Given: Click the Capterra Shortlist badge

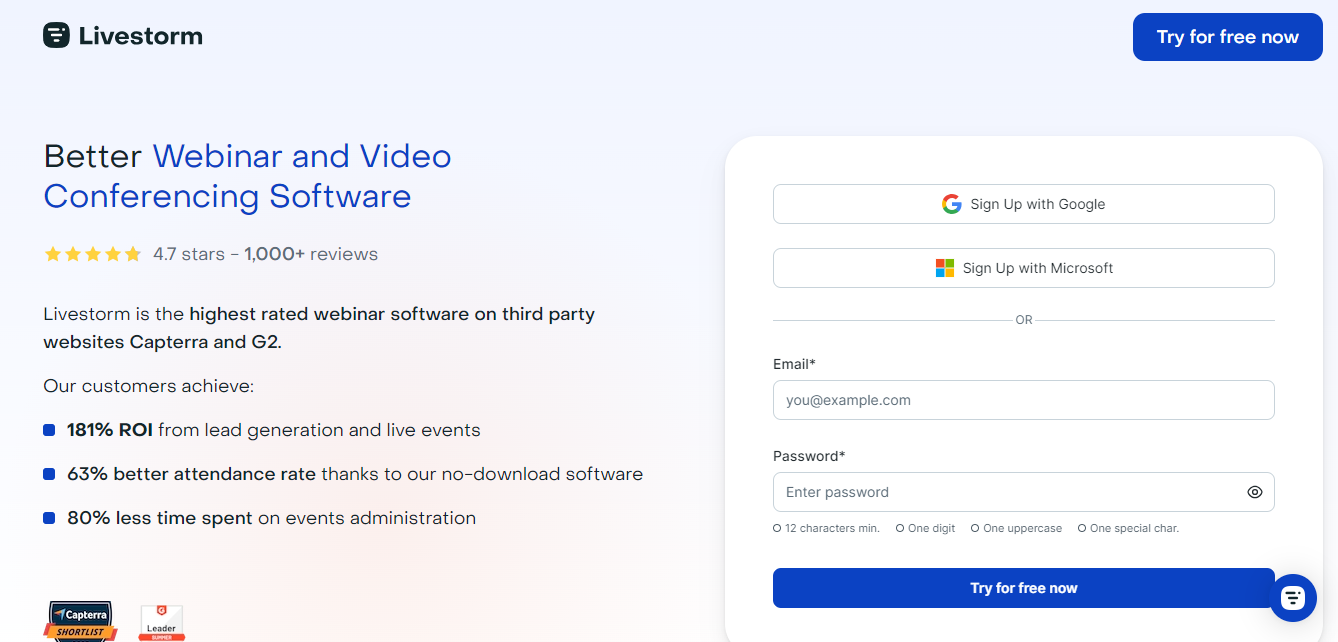Looking at the screenshot, I should (x=81, y=621).
